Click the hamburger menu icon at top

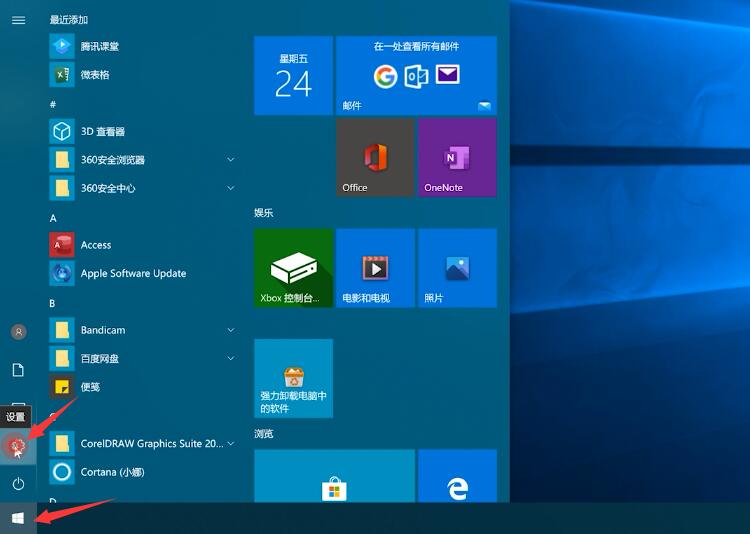[x=18, y=20]
